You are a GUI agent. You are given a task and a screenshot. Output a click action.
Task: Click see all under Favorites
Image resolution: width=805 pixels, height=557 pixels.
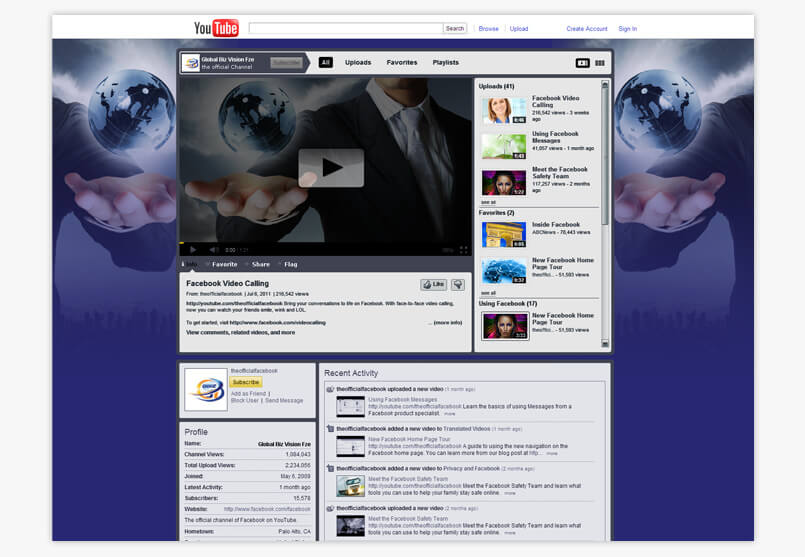click(488, 293)
